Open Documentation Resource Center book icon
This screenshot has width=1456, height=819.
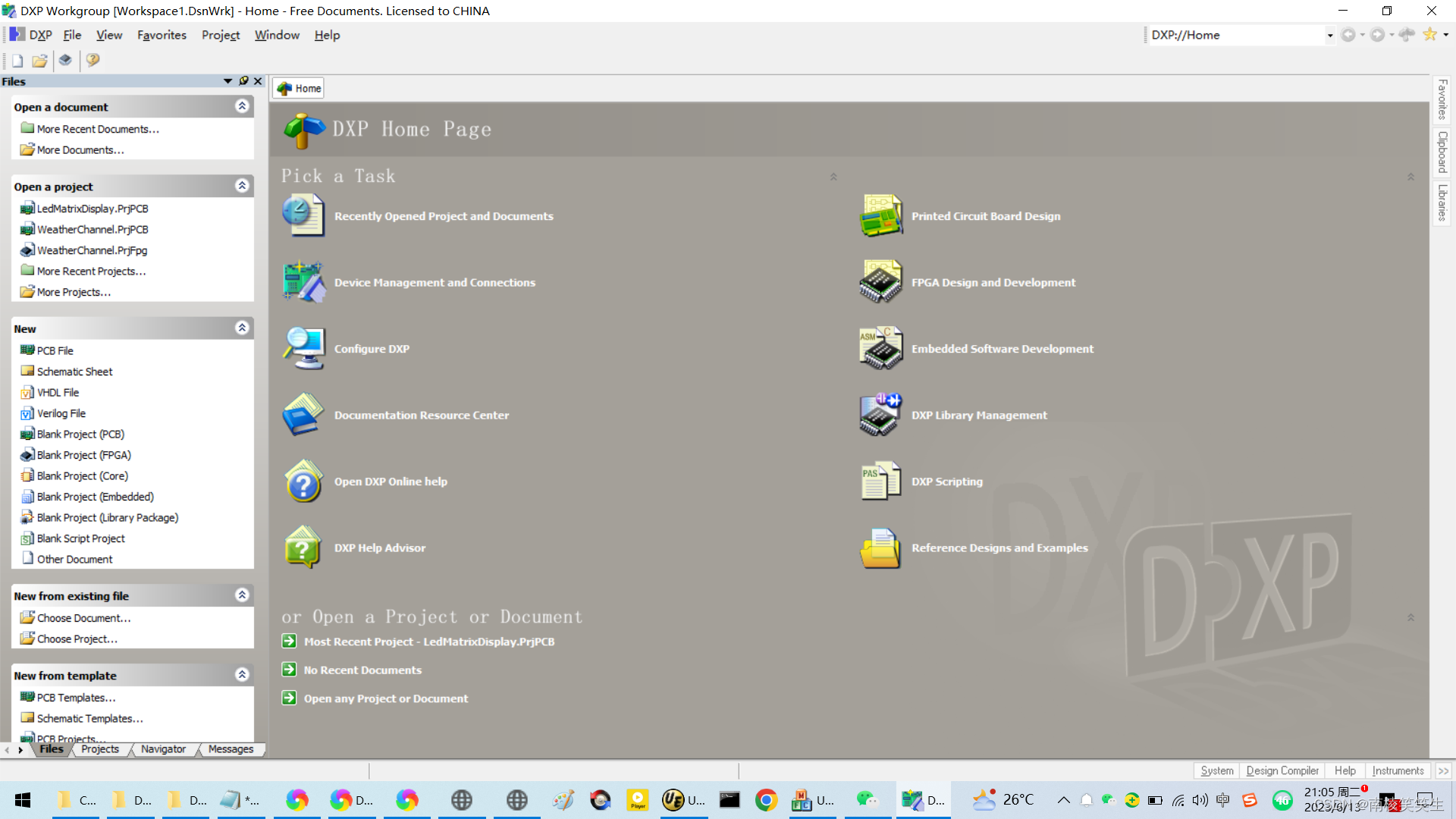[303, 415]
